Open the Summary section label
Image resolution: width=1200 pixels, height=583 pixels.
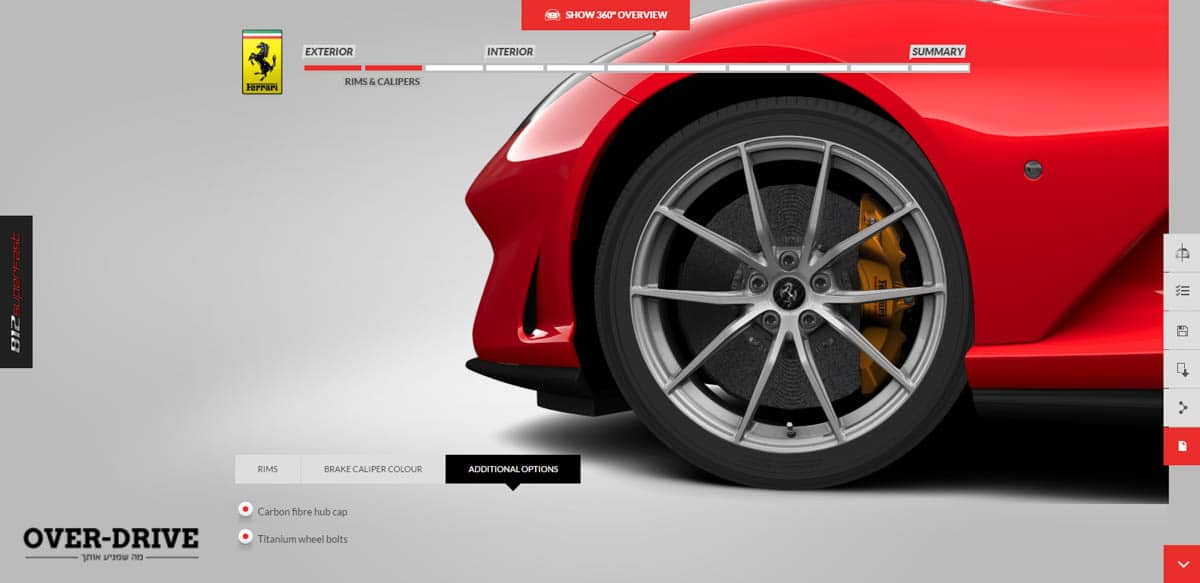[937, 52]
